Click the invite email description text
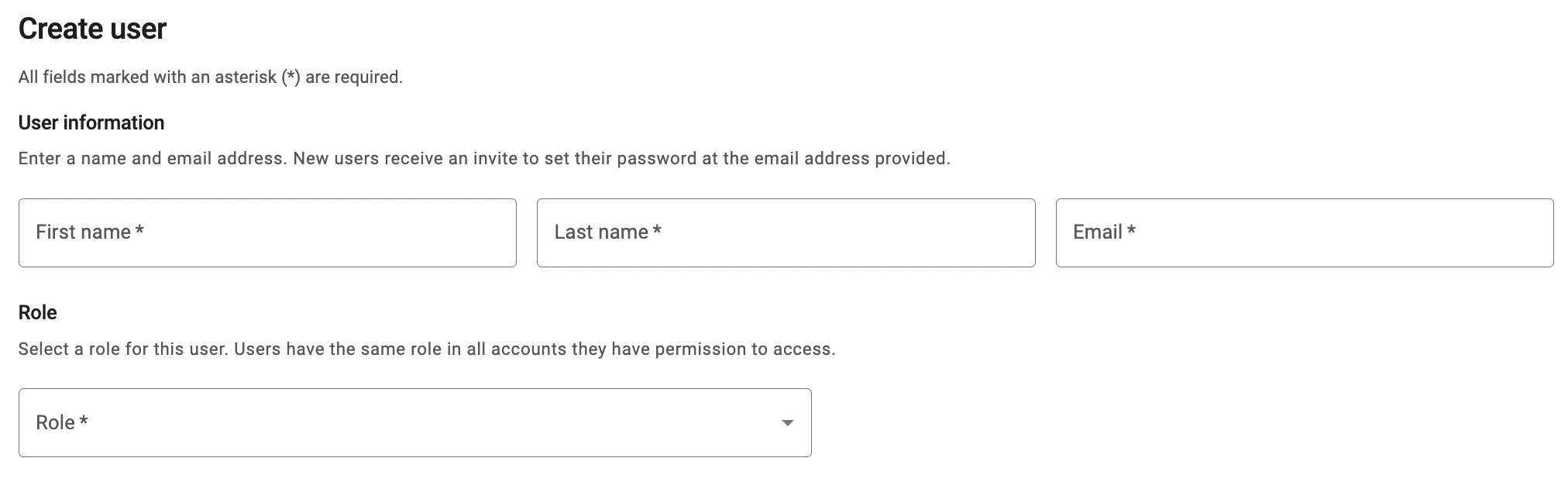Screen dimensions: 1568x482 click(484, 159)
